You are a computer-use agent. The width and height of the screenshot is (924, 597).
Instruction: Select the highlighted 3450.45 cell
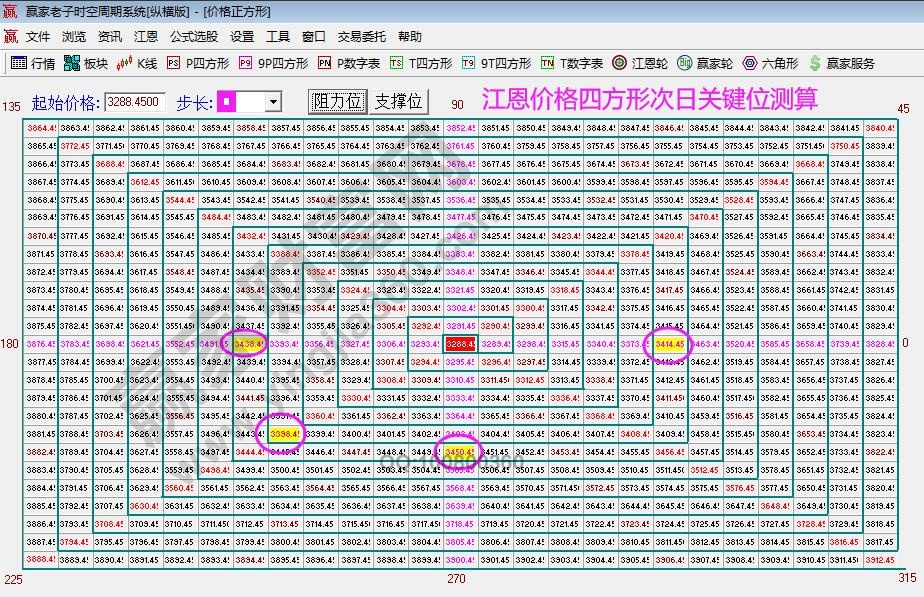tap(461, 452)
